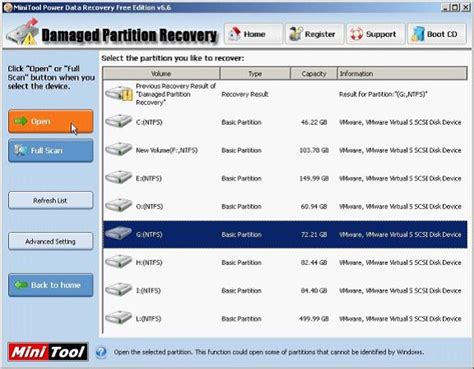
Task: Select the I:(NTFS) volume name
Action: tap(148, 291)
